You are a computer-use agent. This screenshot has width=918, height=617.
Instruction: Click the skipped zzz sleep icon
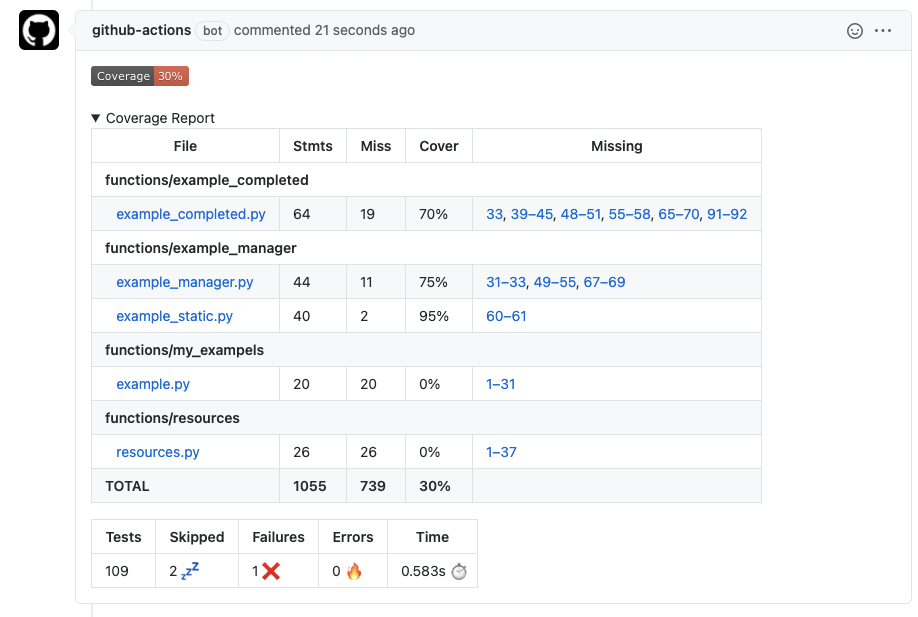coord(190,570)
